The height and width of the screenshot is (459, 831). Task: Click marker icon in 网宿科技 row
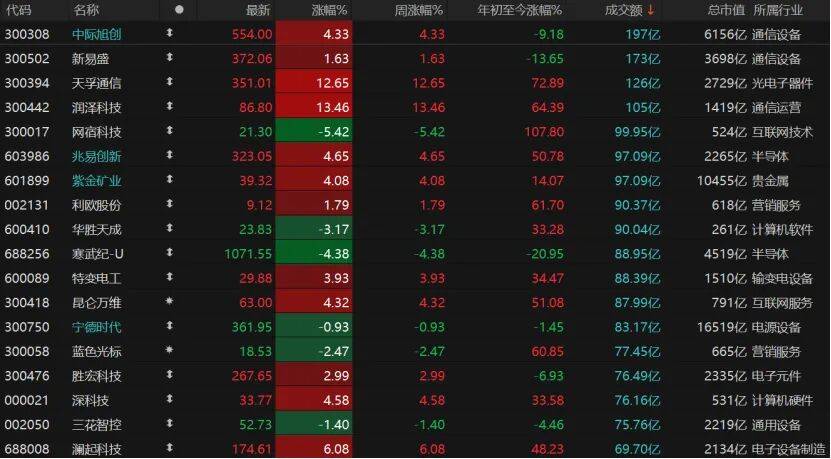tap(170, 130)
